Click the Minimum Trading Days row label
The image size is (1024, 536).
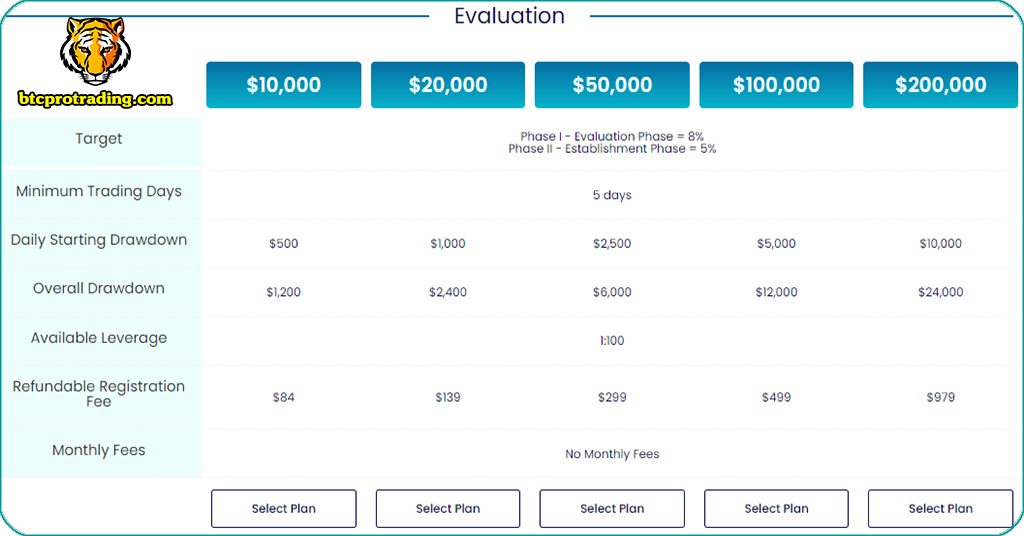(x=99, y=191)
